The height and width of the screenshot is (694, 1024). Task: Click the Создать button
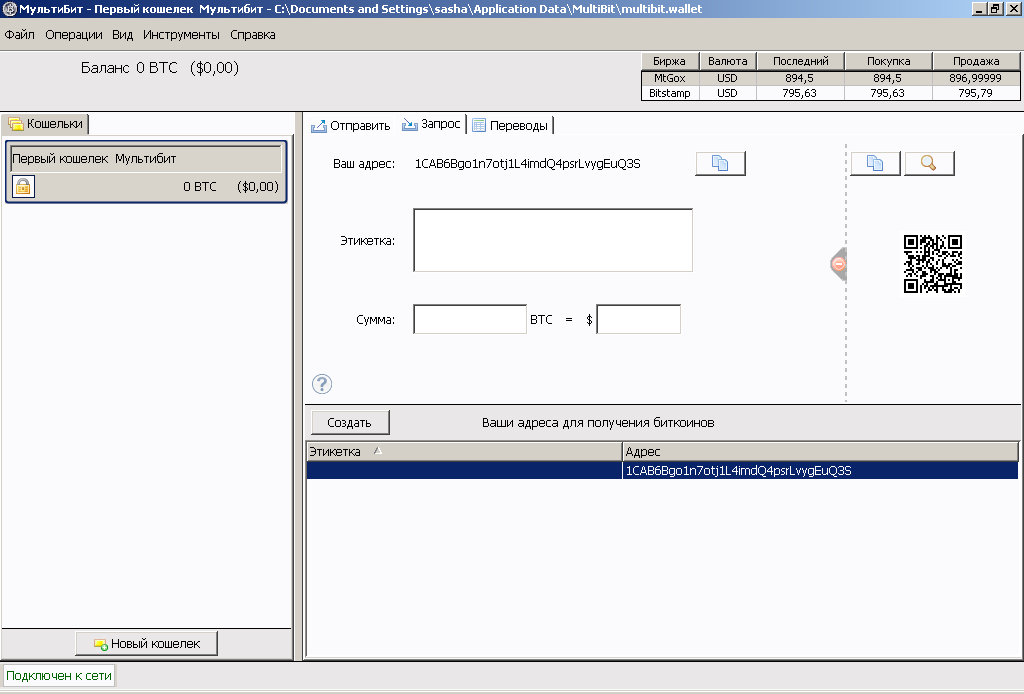coord(349,422)
